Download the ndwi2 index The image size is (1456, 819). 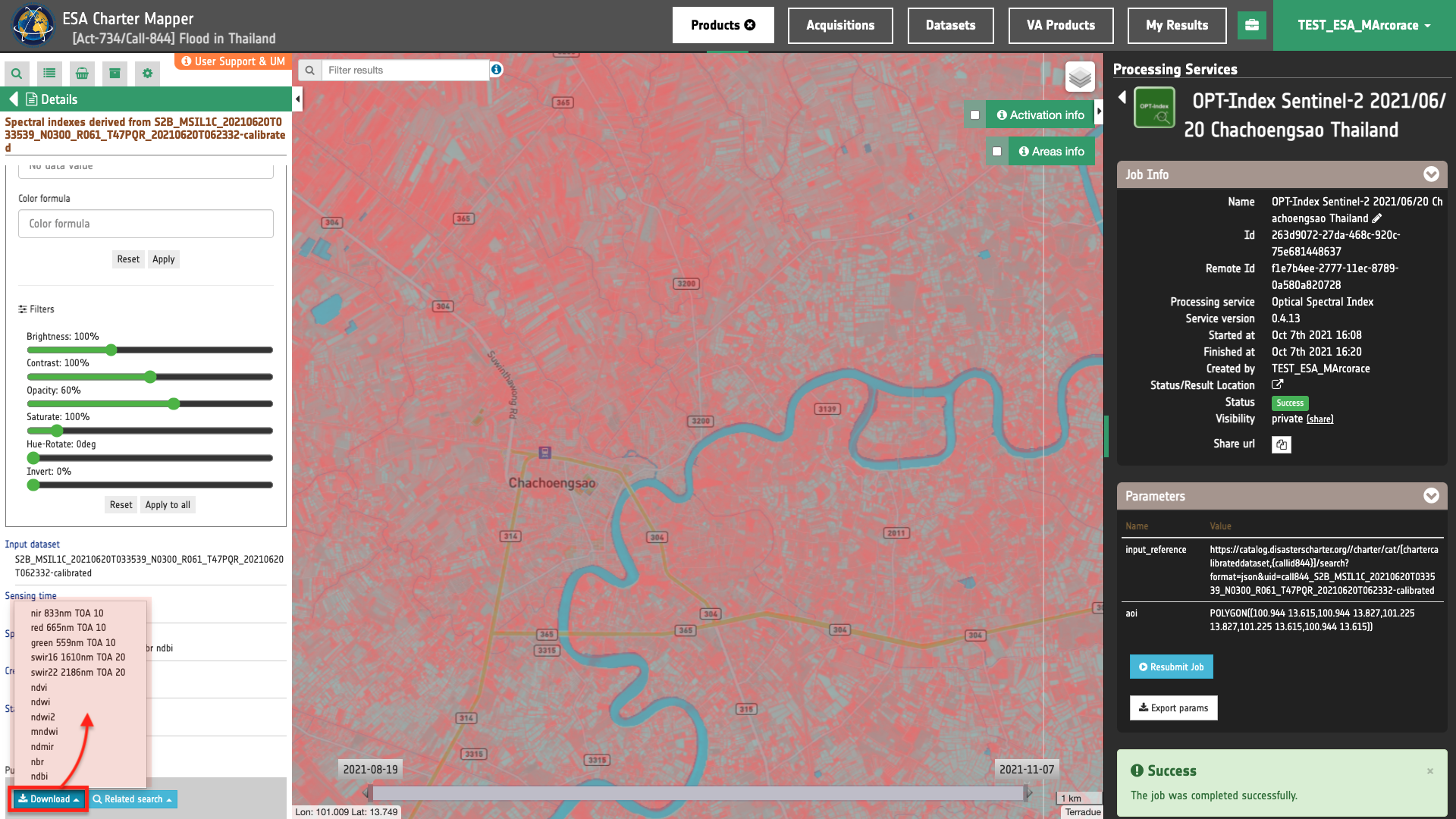pos(42,717)
